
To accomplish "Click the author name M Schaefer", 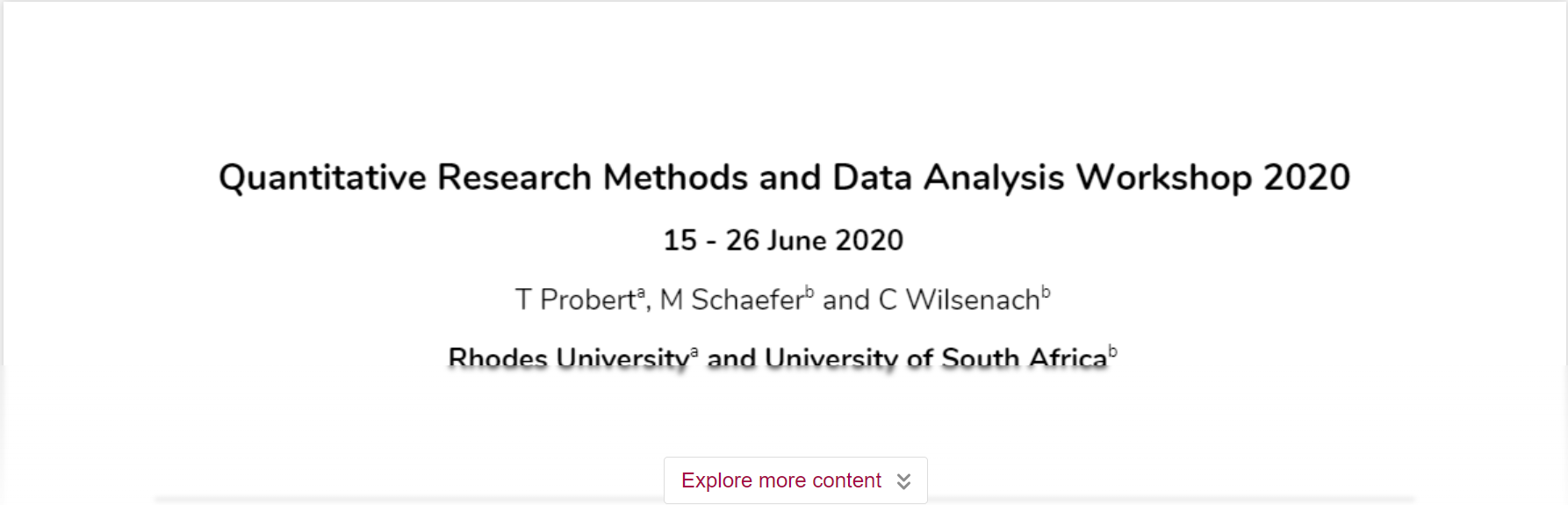I will (x=731, y=300).
